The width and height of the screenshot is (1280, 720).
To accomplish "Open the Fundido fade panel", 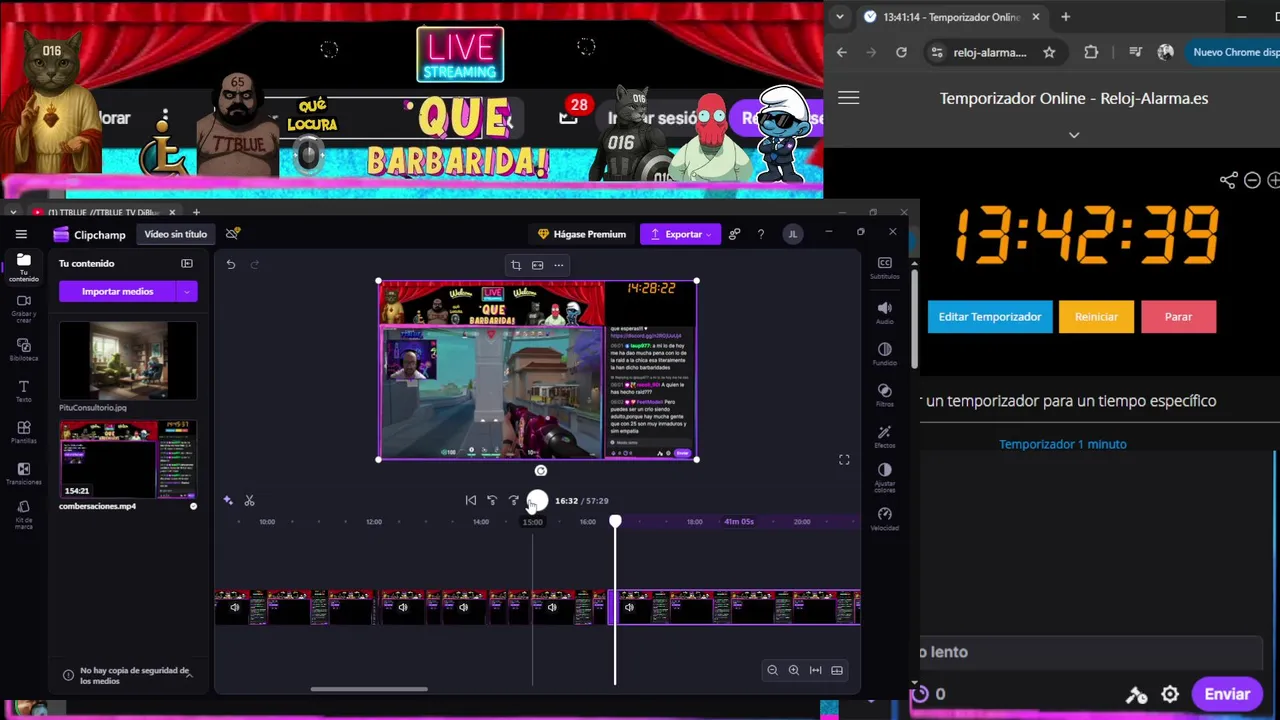I will 884,354.
